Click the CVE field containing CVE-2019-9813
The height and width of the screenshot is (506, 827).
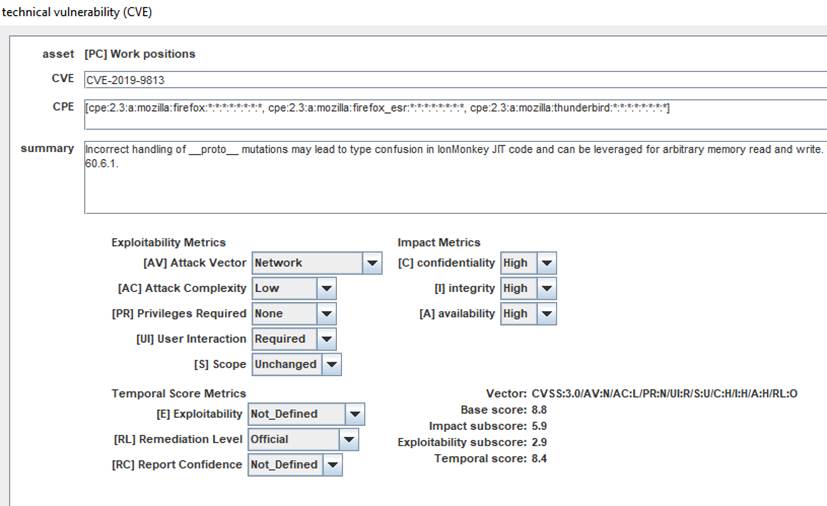(x=450, y=80)
